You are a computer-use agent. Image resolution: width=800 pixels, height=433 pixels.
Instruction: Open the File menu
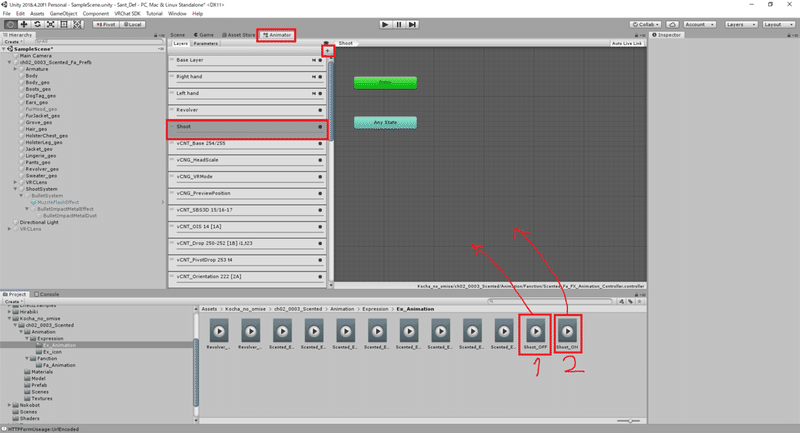(x=7, y=14)
